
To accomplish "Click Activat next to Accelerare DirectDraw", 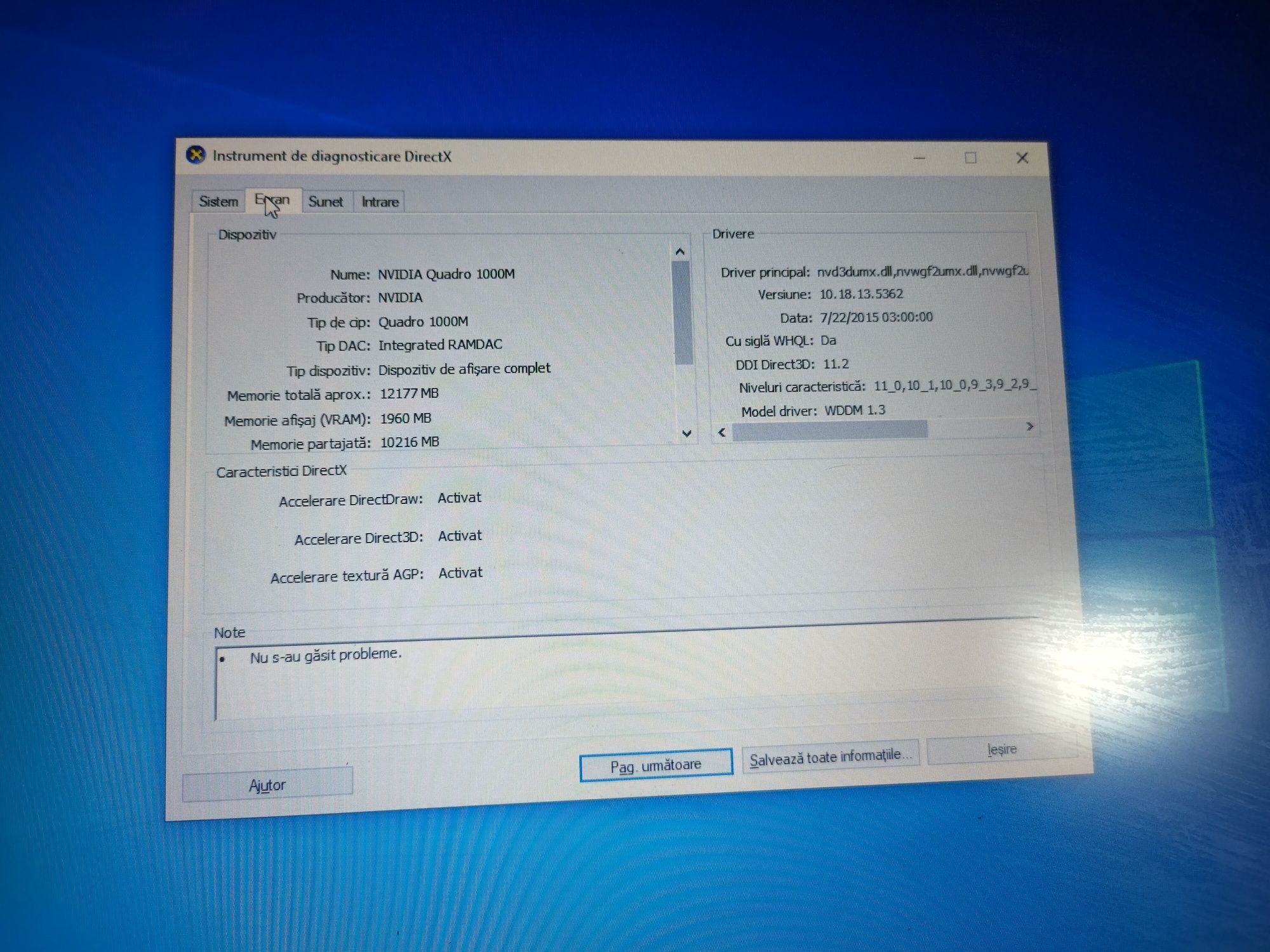I will pos(459,498).
